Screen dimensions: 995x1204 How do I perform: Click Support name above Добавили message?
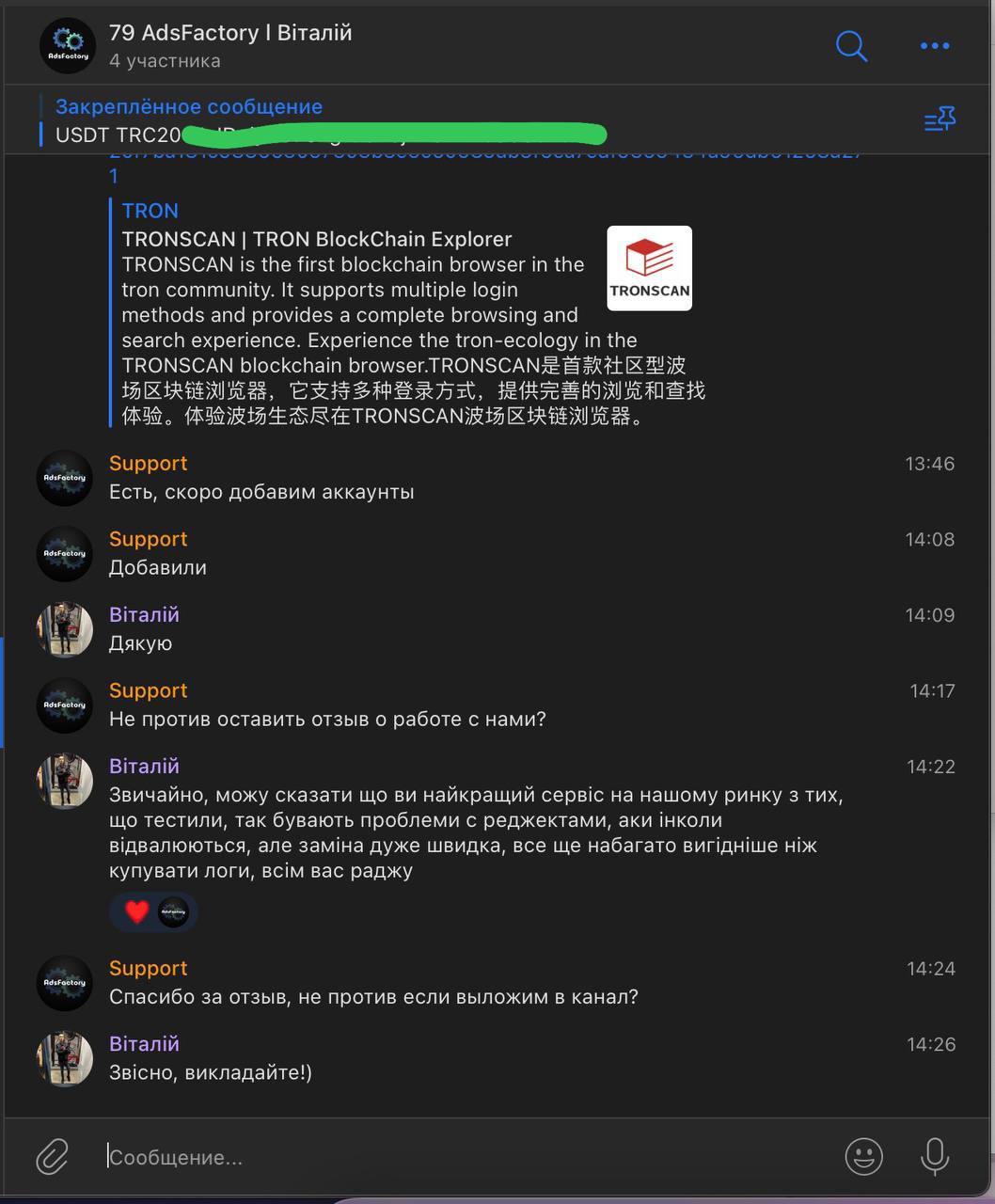tap(148, 539)
